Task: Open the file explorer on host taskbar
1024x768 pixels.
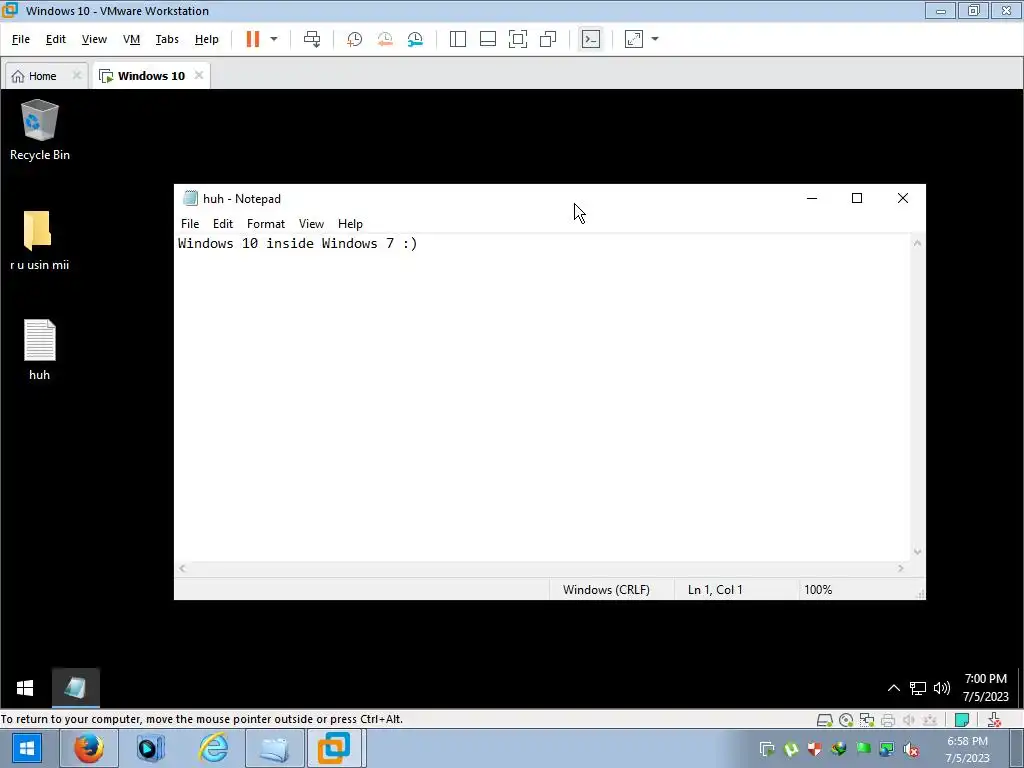Action: [x=274, y=748]
